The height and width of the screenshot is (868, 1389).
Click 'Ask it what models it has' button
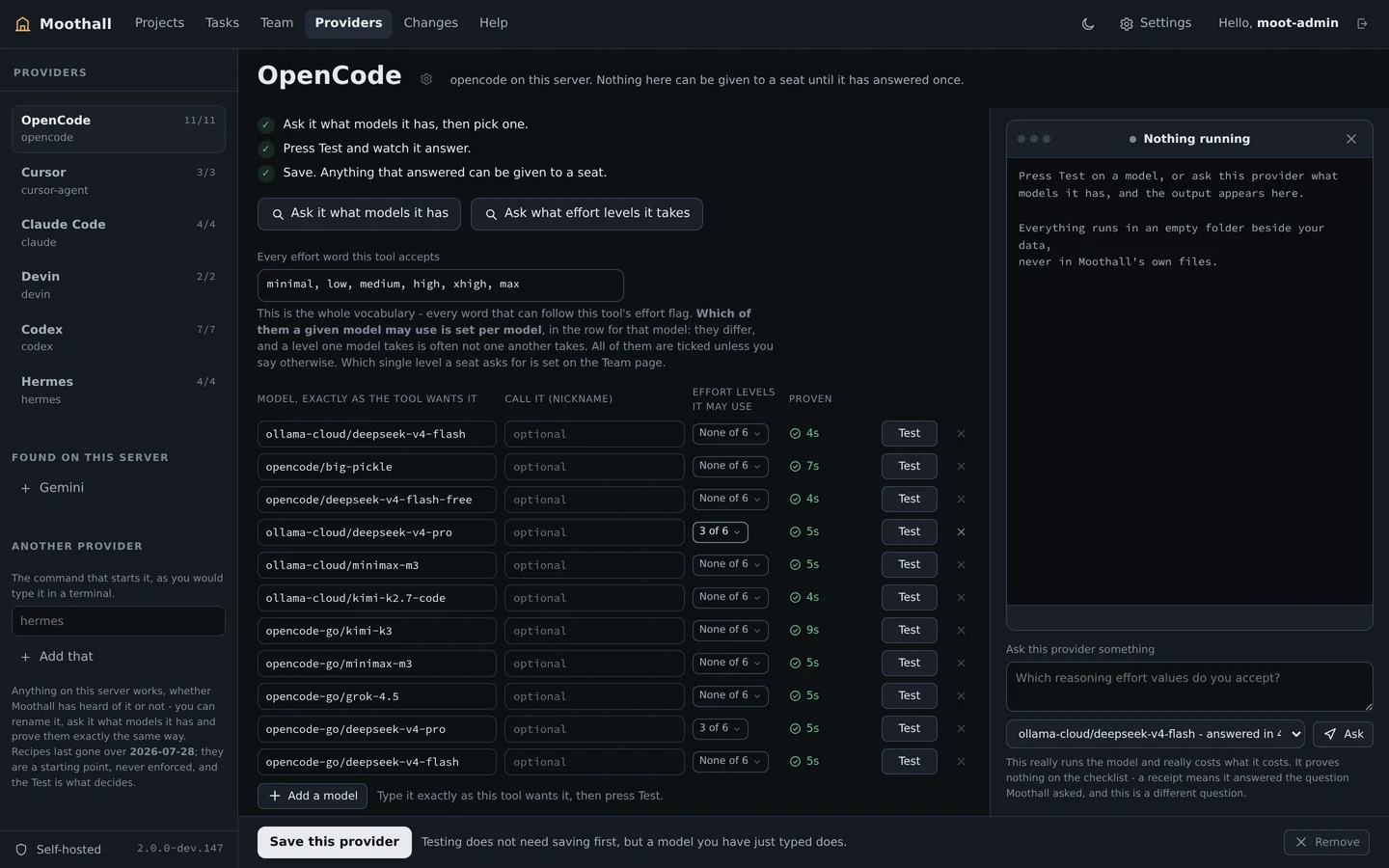(359, 214)
